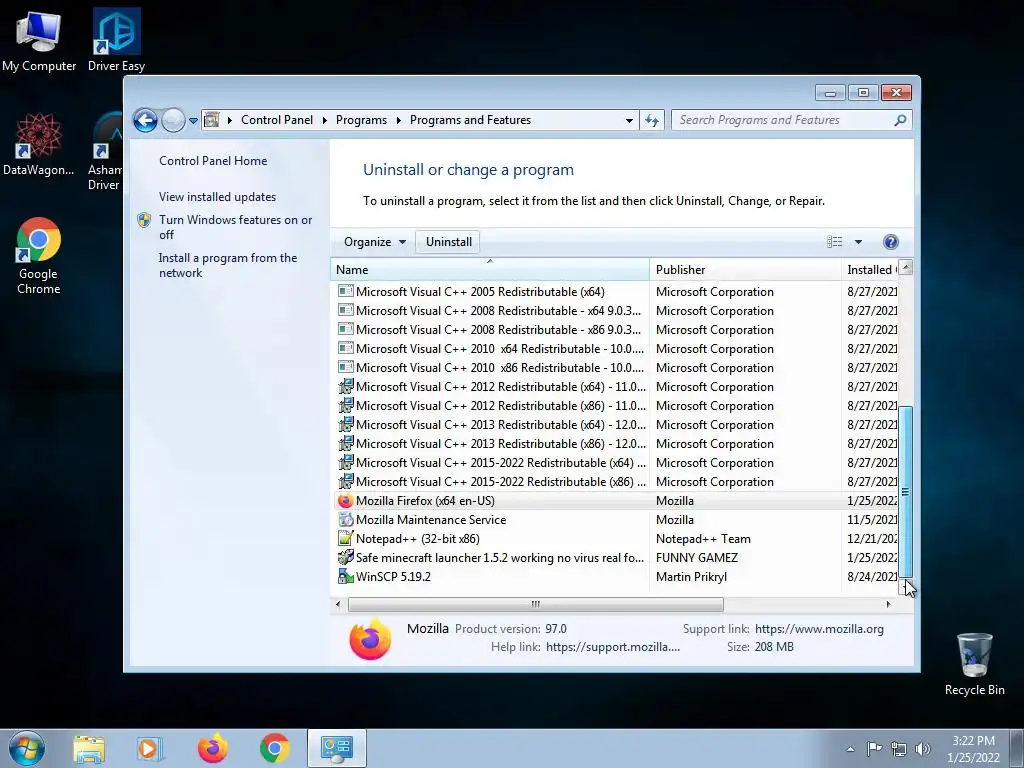The height and width of the screenshot is (768, 1024).
Task: Click FUNNY GAMEZ publisher cell
Action: point(696,558)
